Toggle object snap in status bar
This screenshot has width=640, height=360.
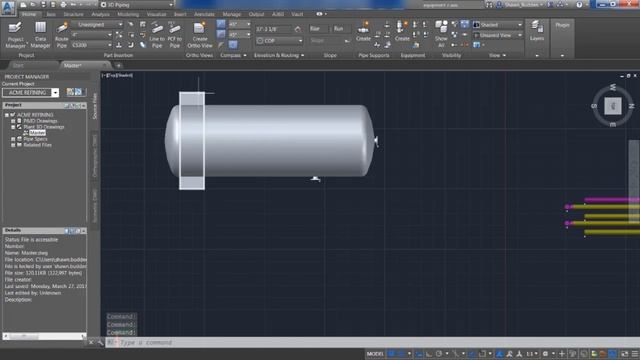[x=482, y=353]
